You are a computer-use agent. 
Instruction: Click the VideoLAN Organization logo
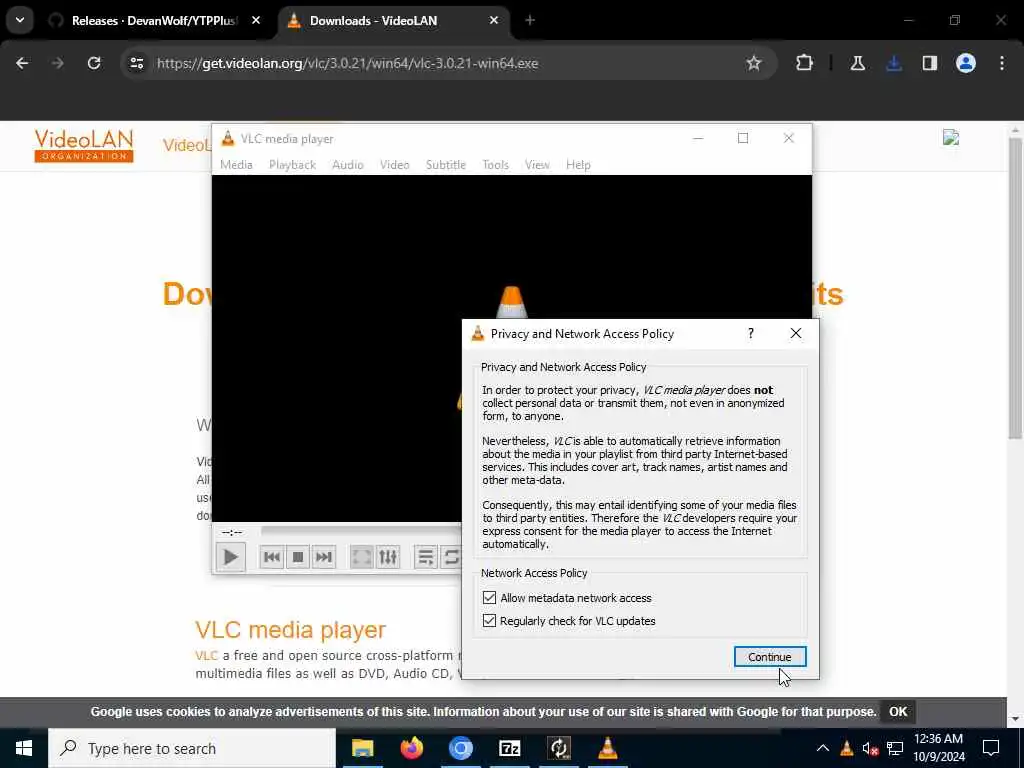pos(84,146)
